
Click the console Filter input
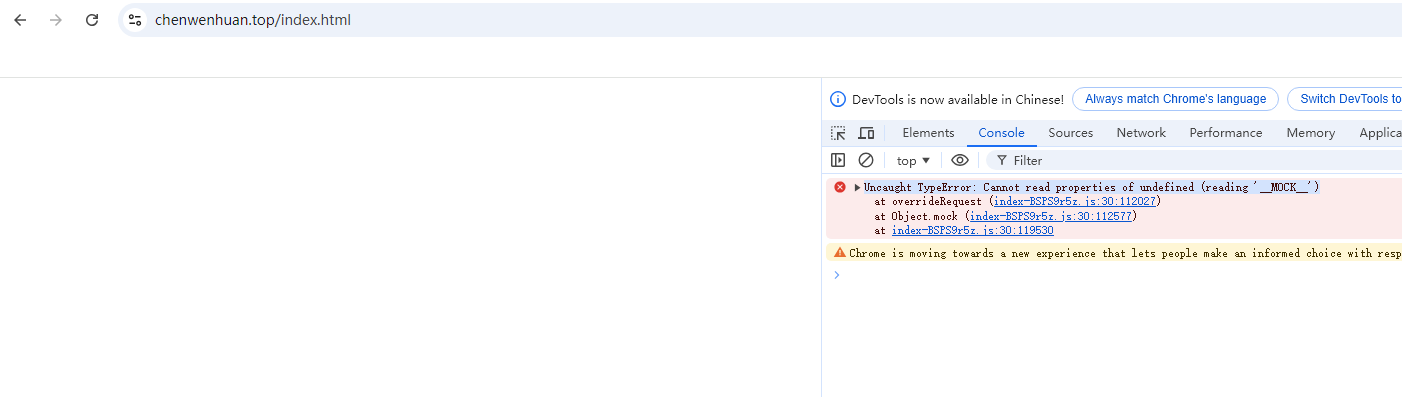1194,160
